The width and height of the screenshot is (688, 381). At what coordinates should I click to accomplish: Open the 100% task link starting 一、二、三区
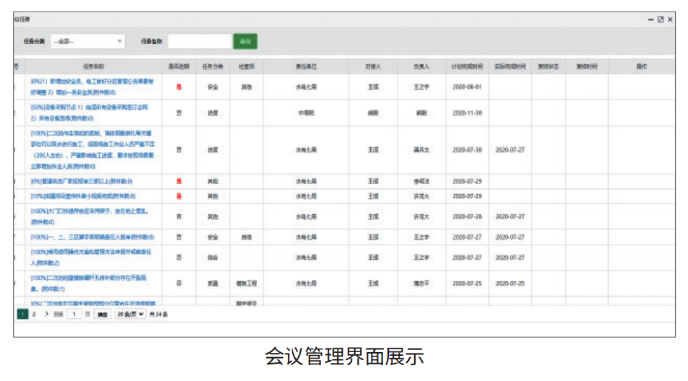pos(92,237)
